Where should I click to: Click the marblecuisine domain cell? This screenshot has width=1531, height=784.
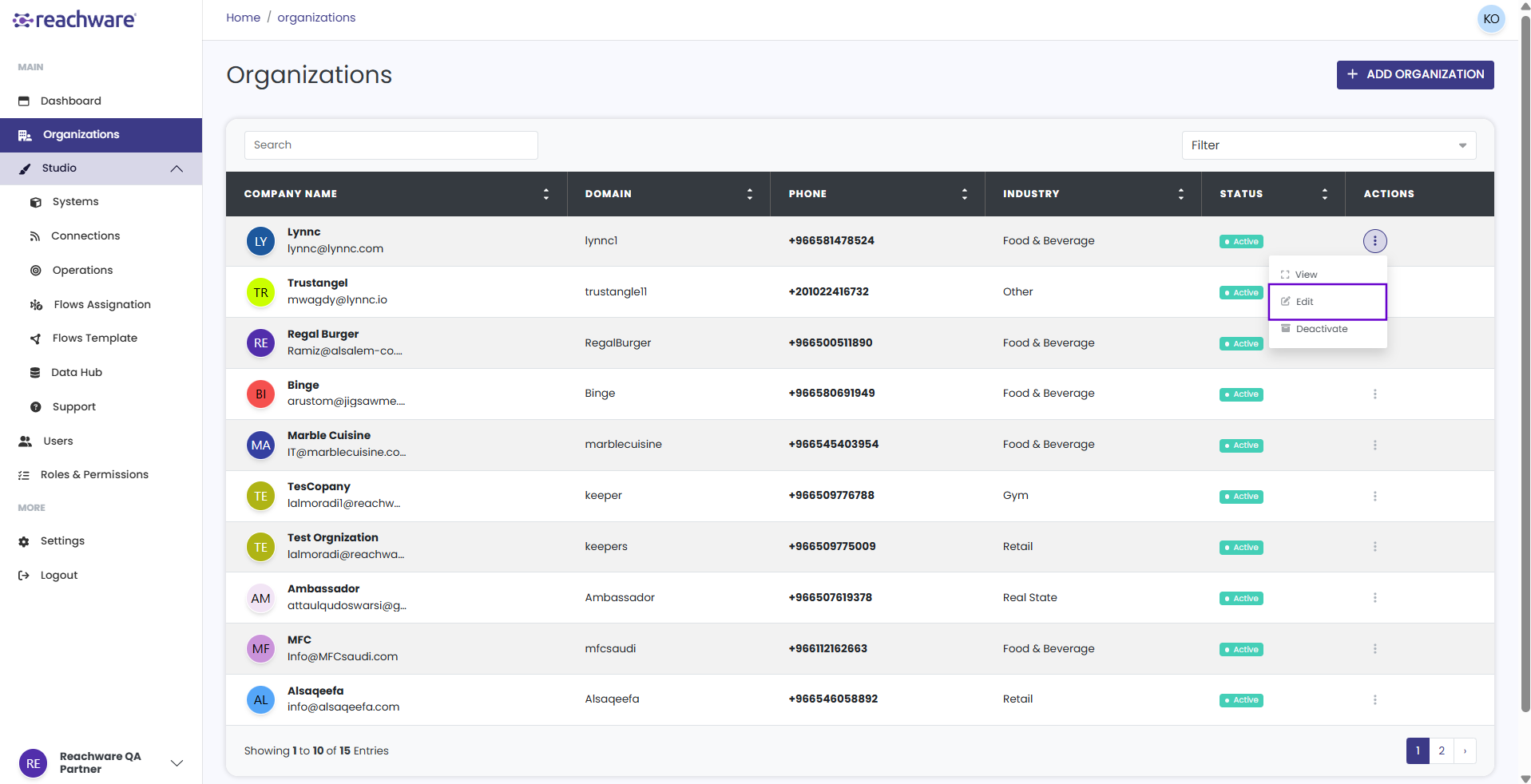[x=623, y=445]
